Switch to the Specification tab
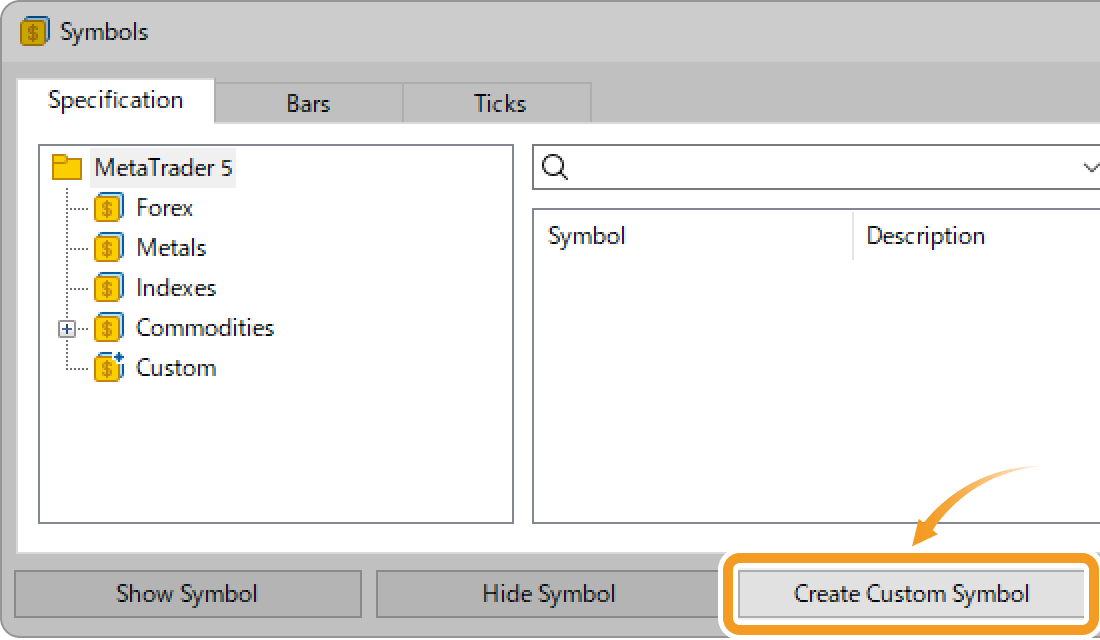Screen dimensions: 1100x640 (x=116, y=100)
